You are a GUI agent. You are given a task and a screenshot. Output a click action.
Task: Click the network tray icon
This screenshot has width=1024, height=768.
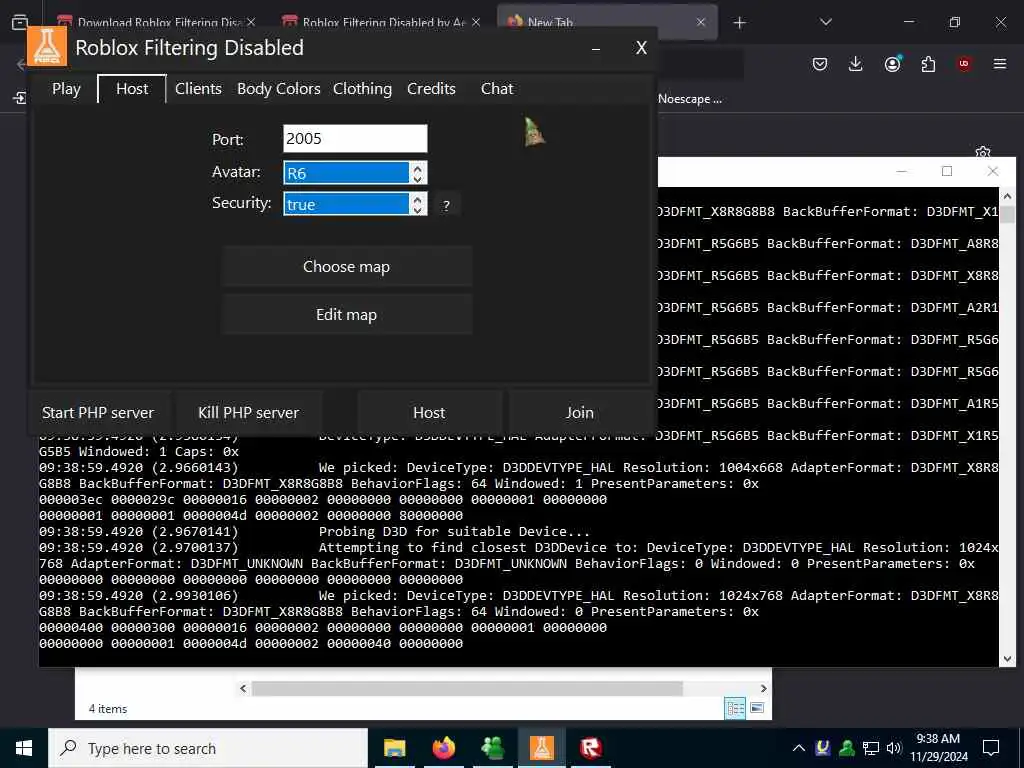tap(871, 748)
